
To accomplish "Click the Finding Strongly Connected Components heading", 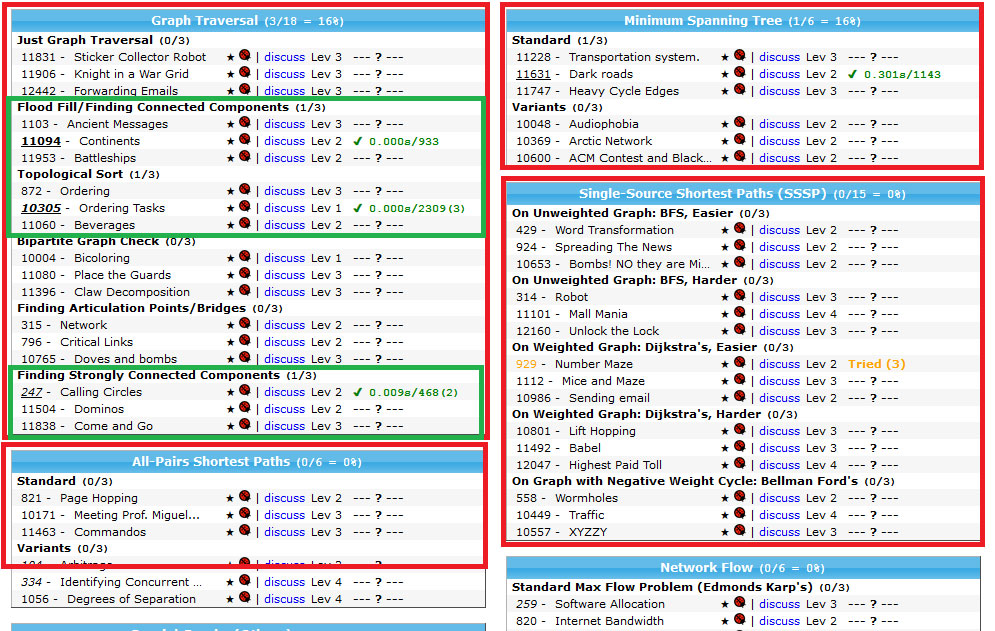I will click(148, 375).
